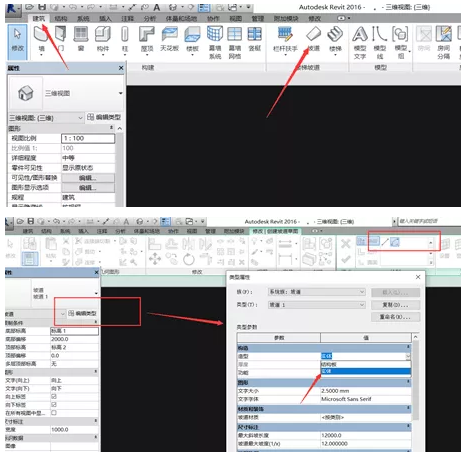The height and width of the screenshot is (455, 466).
Task: Choose the arc draw tool beside the line tool
Action: [x=395, y=242]
